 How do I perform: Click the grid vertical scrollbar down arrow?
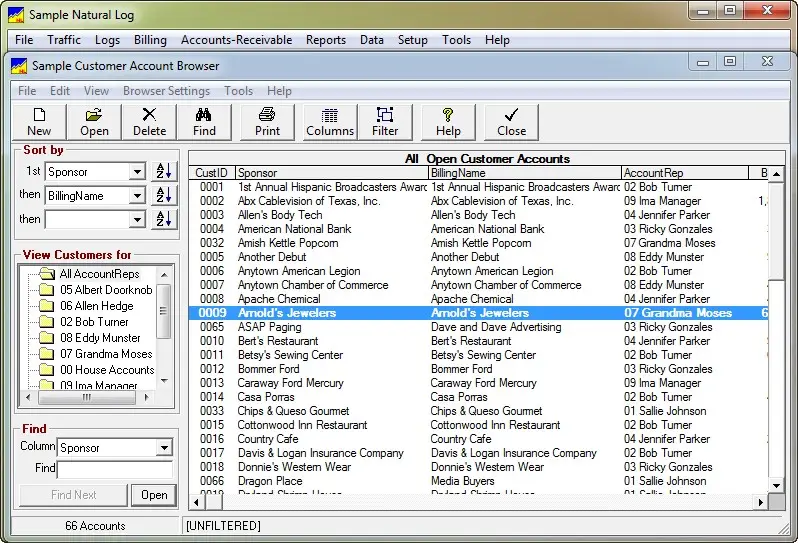pyautogui.click(x=776, y=485)
